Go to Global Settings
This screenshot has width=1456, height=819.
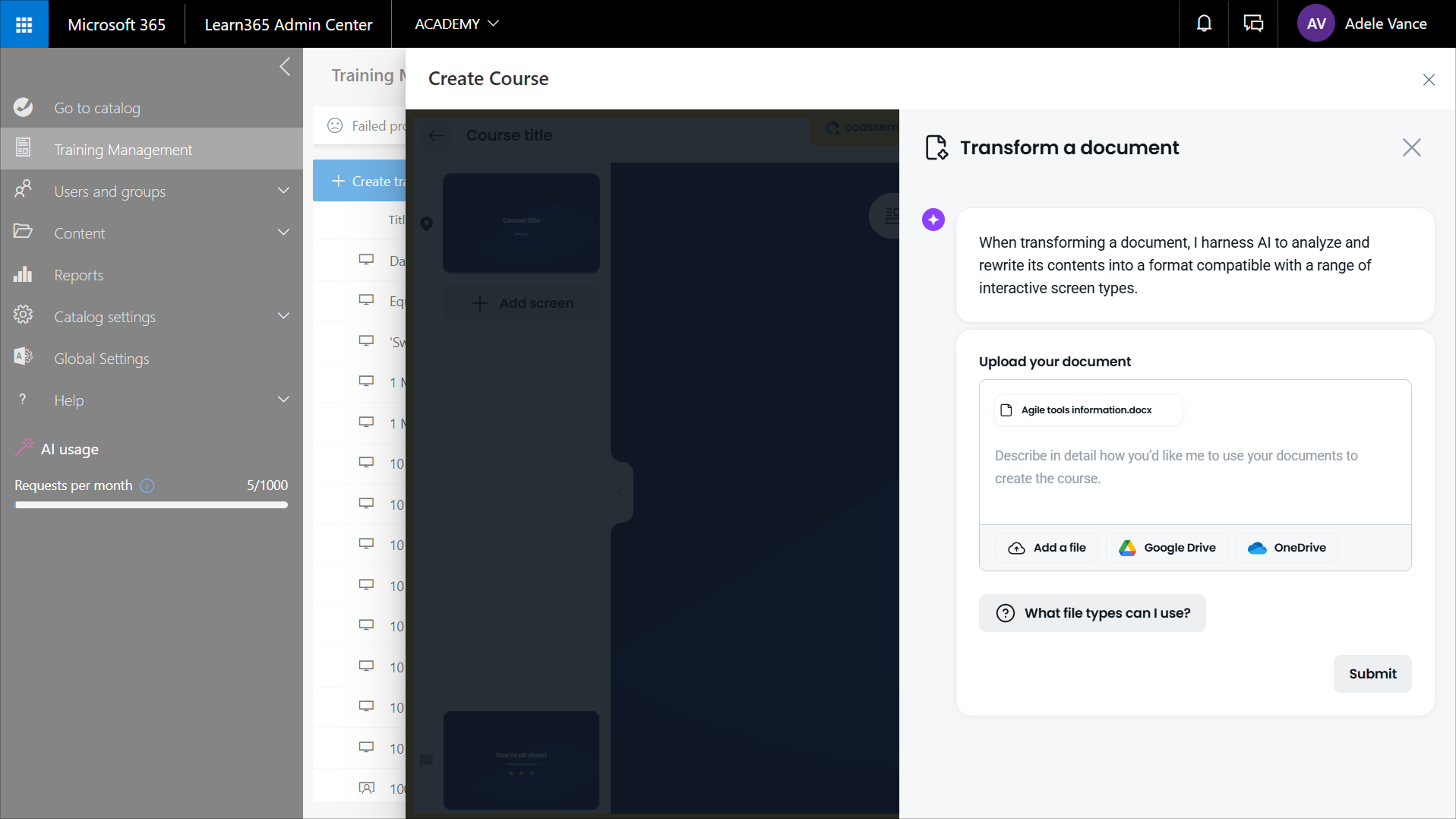point(102,359)
